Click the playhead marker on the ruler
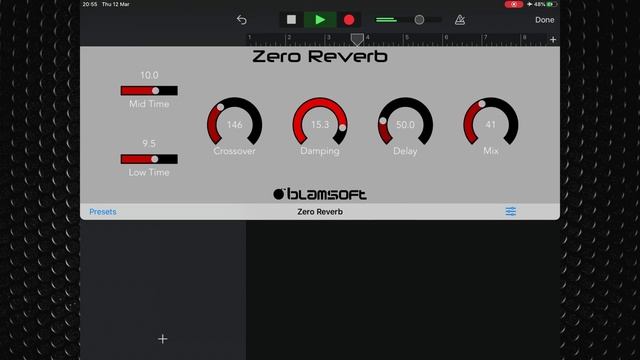Viewport: 640px width, 360px height. click(357, 40)
